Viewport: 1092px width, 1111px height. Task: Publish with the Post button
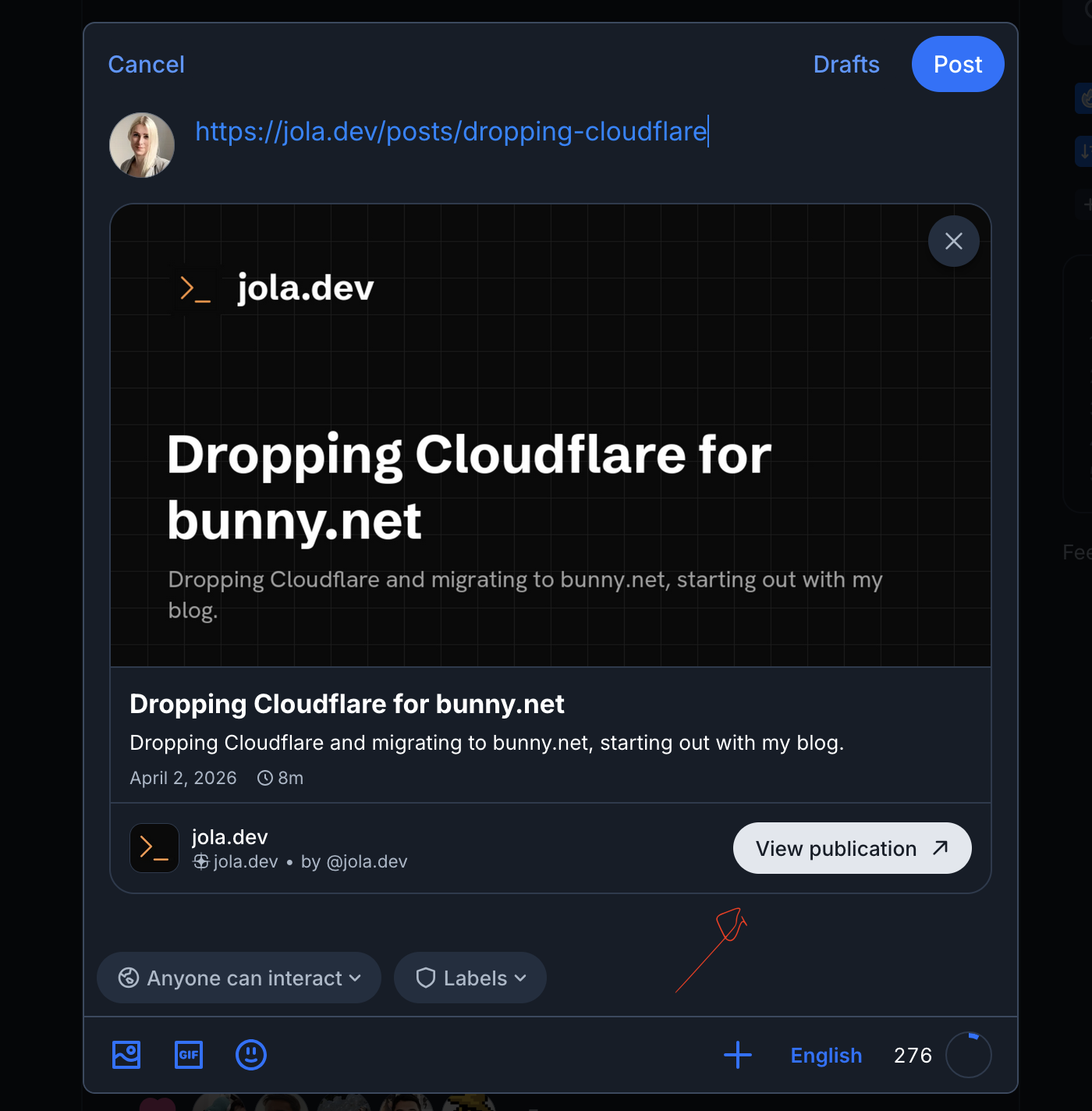coord(958,64)
